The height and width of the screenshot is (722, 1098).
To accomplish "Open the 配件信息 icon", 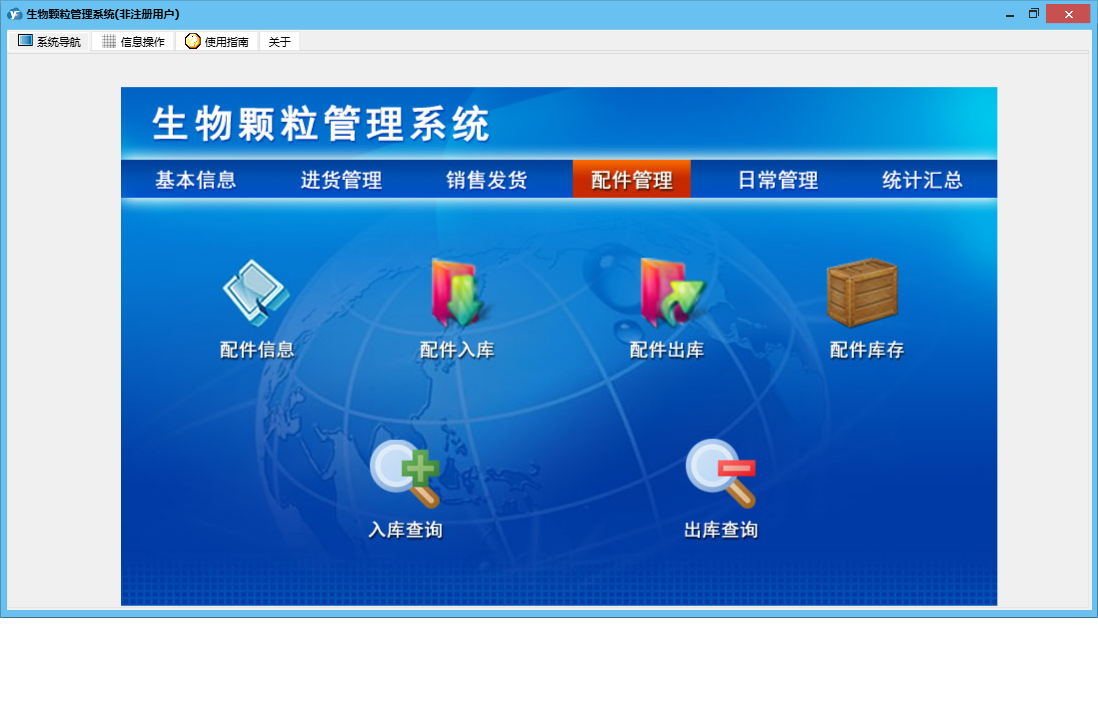I will tap(256, 293).
